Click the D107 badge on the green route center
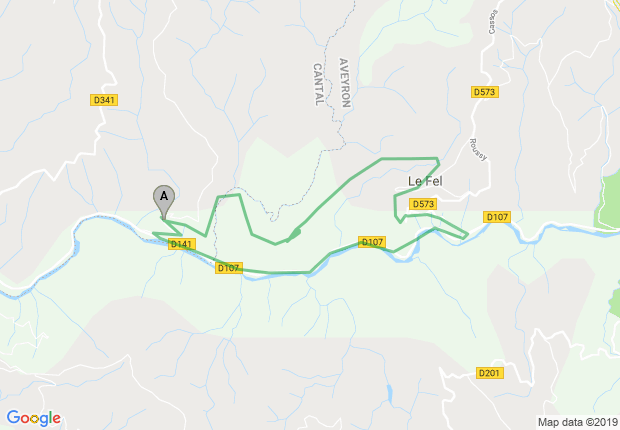This screenshot has width=620, height=430. pos(372,242)
